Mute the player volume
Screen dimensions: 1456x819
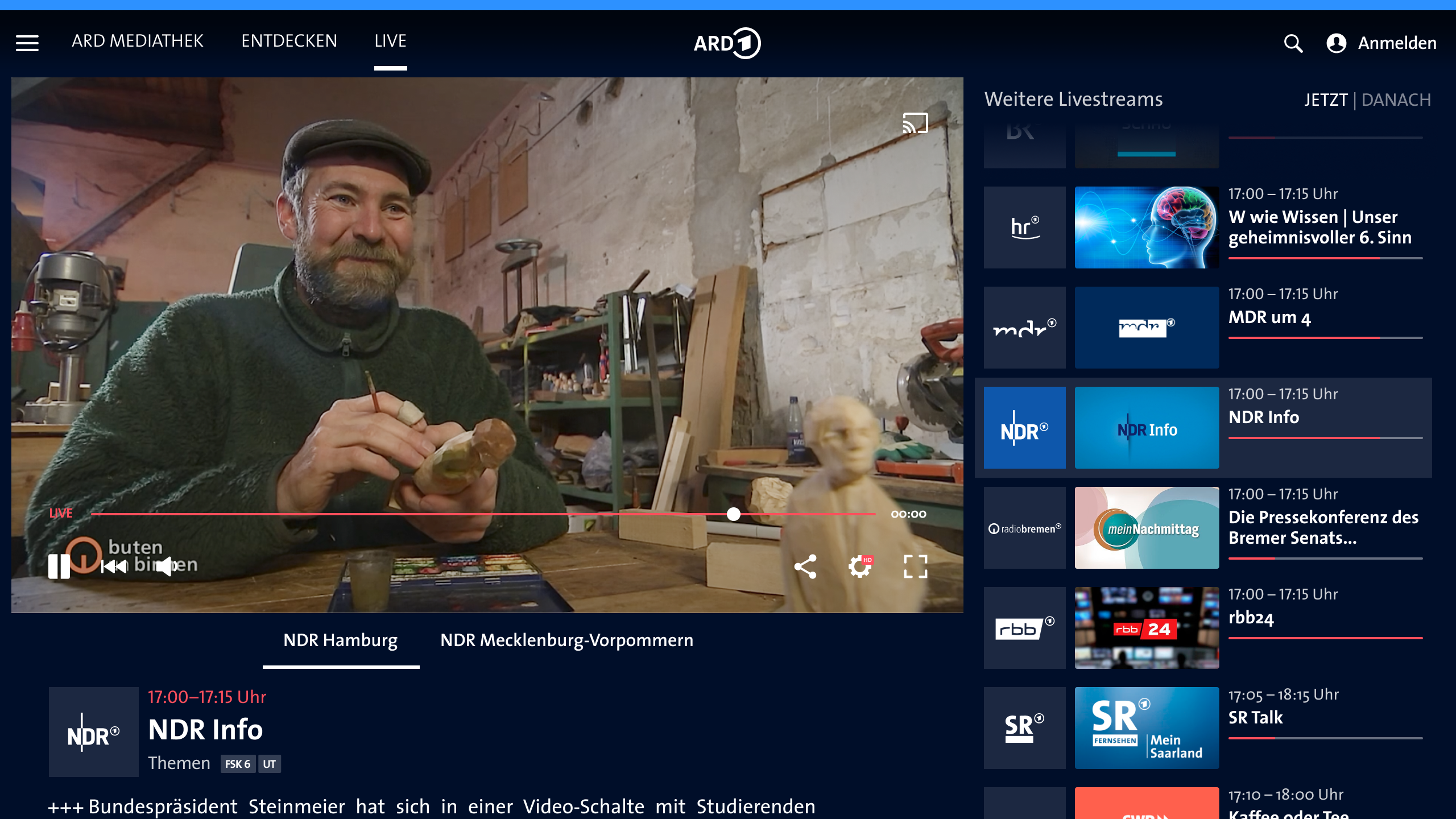pos(166,566)
